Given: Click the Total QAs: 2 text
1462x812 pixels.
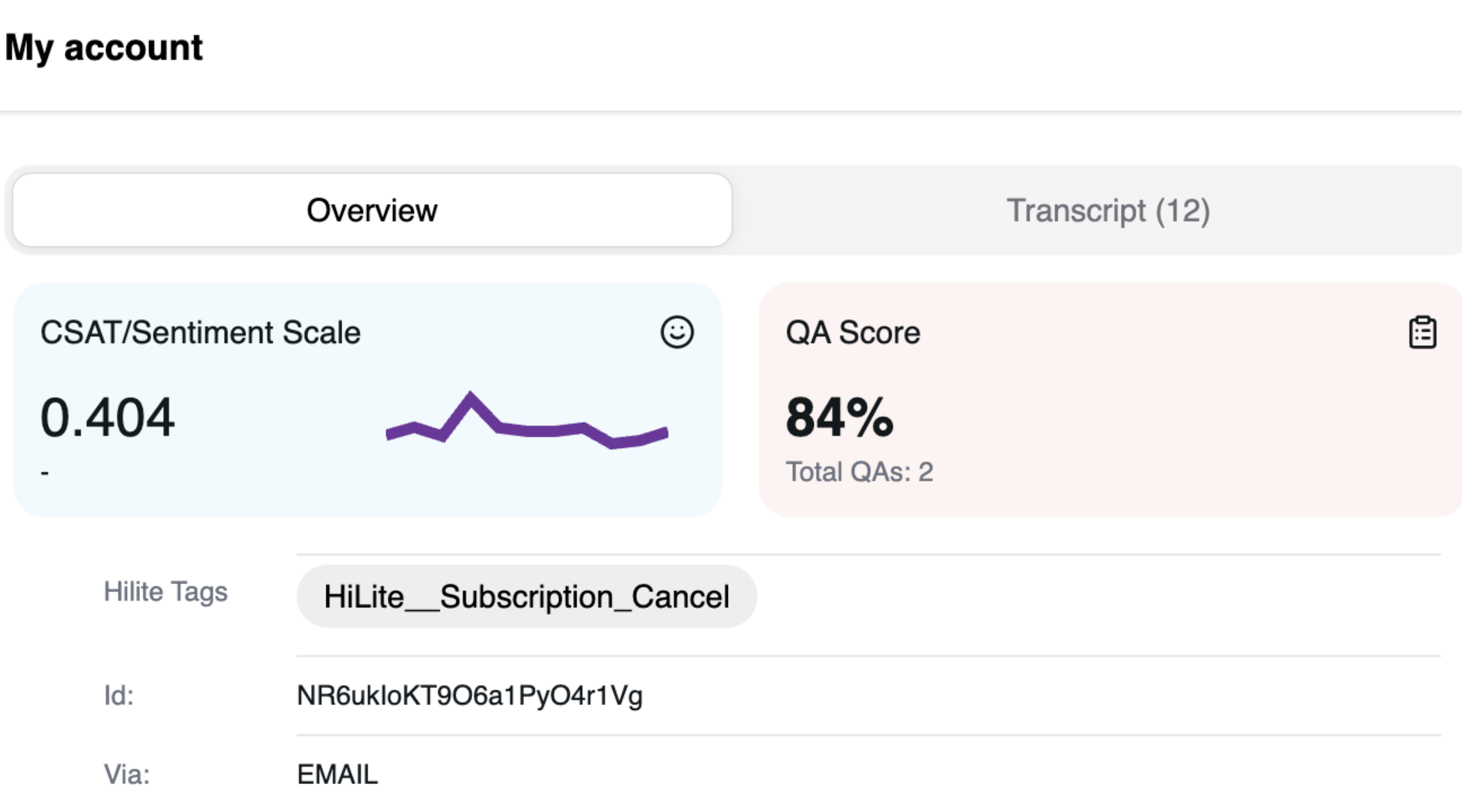Looking at the screenshot, I should (x=859, y=471).
